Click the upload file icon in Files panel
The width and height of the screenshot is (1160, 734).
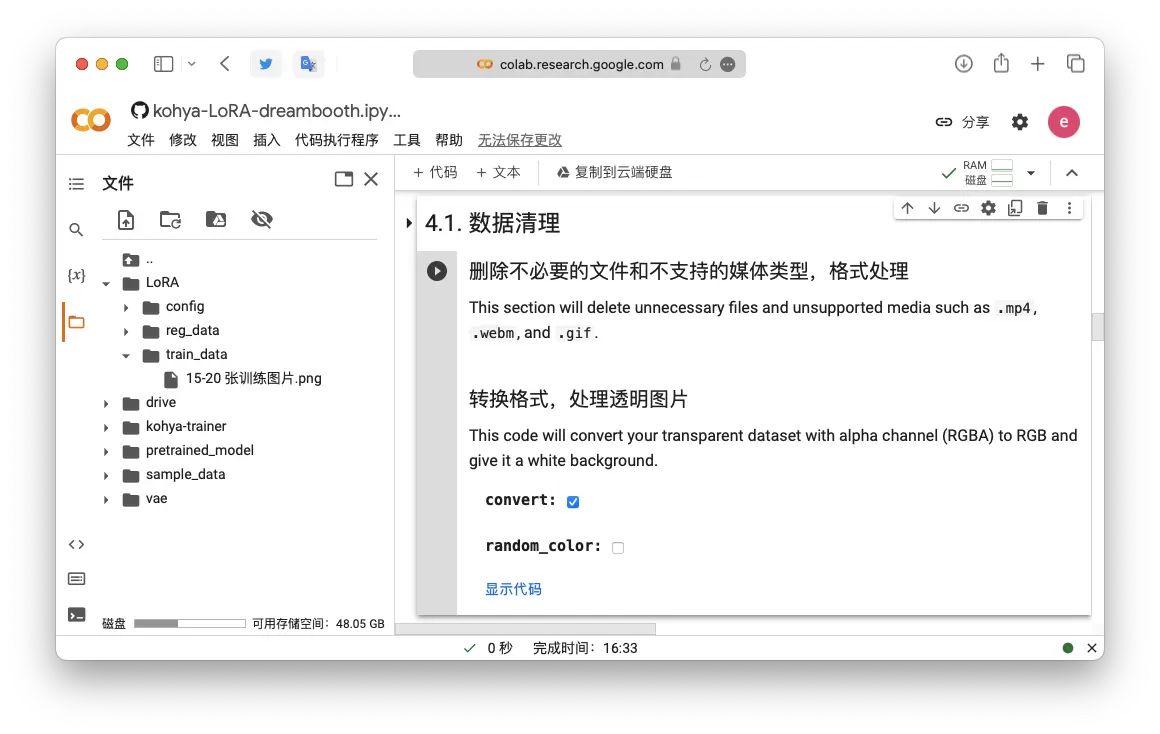click(126, 220)
